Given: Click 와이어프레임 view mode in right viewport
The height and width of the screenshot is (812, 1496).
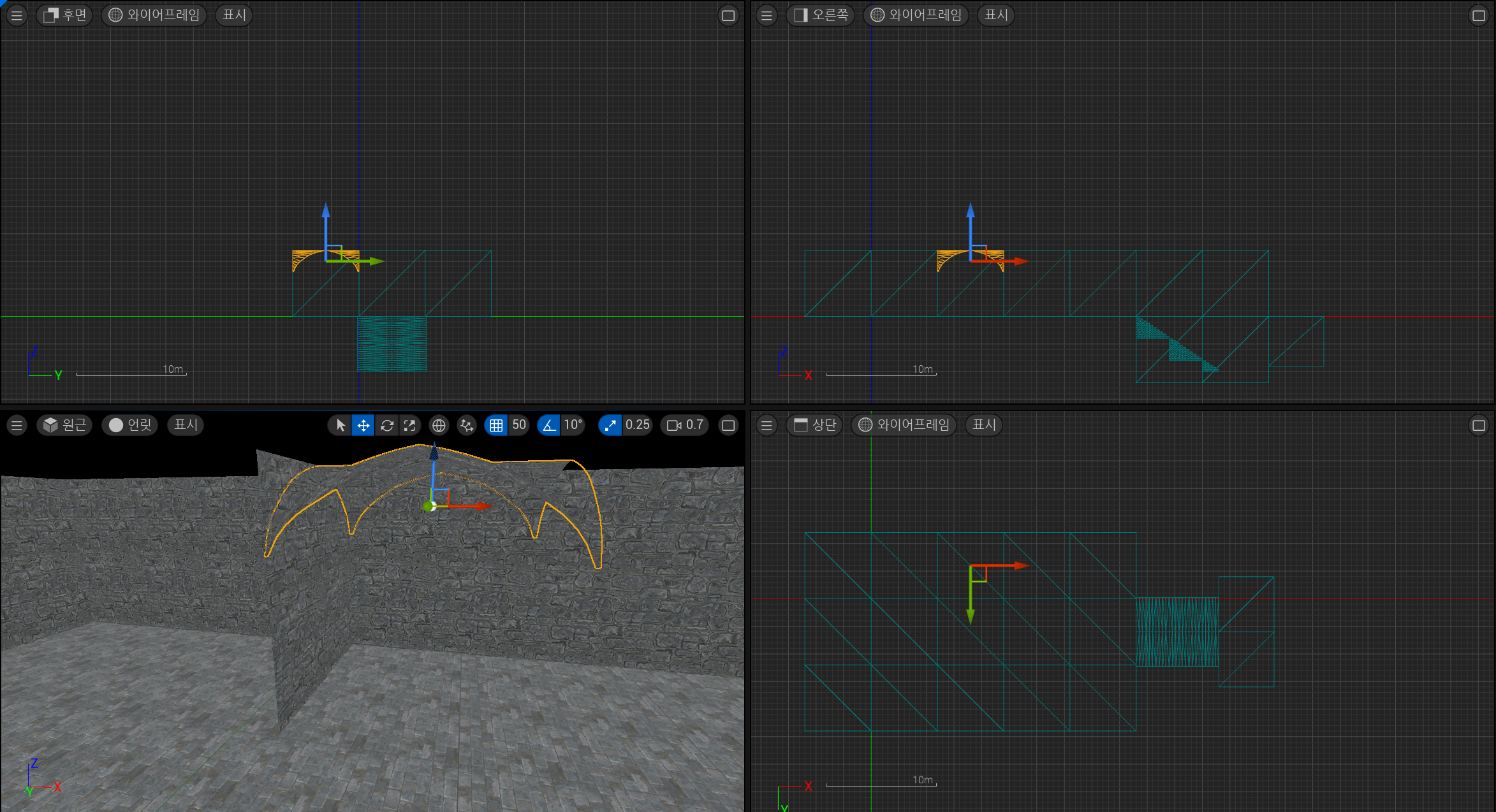Looking at the screenshot, I should (x=916, y=15).
